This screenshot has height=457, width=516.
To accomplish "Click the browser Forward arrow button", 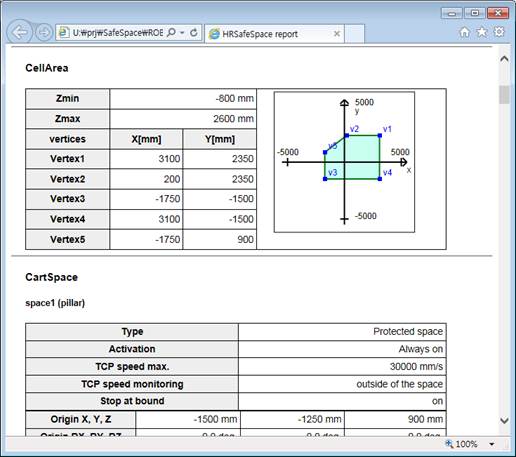I will [x=44, y=33].
